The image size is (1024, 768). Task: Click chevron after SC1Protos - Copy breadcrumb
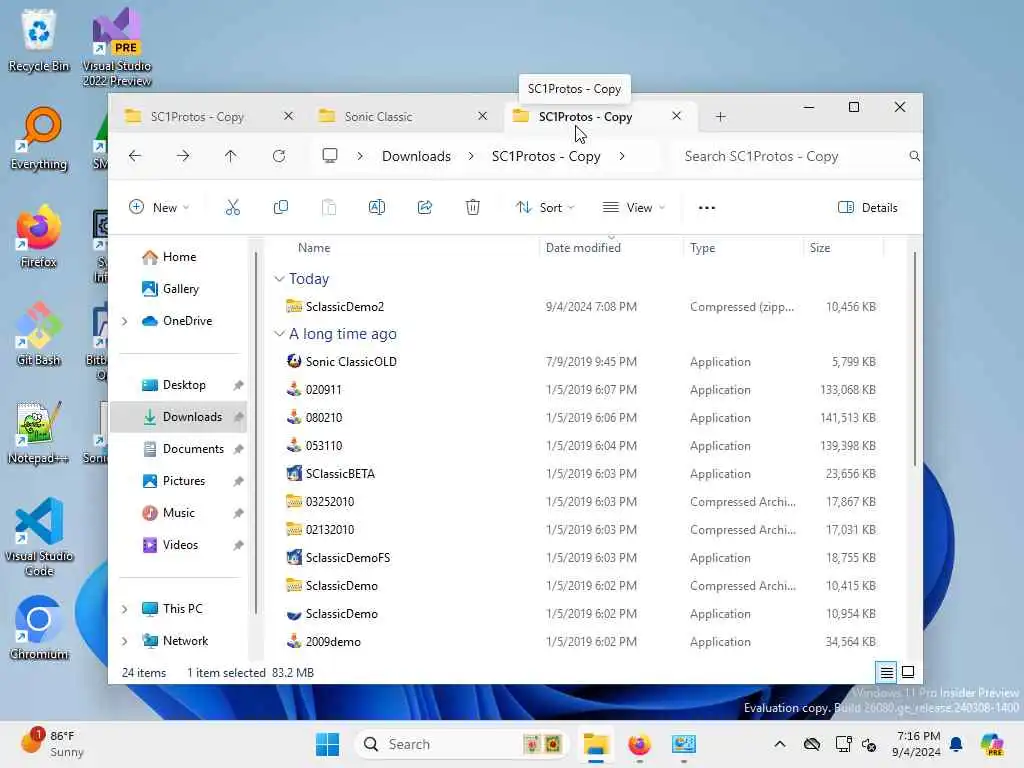pos(622,156)
